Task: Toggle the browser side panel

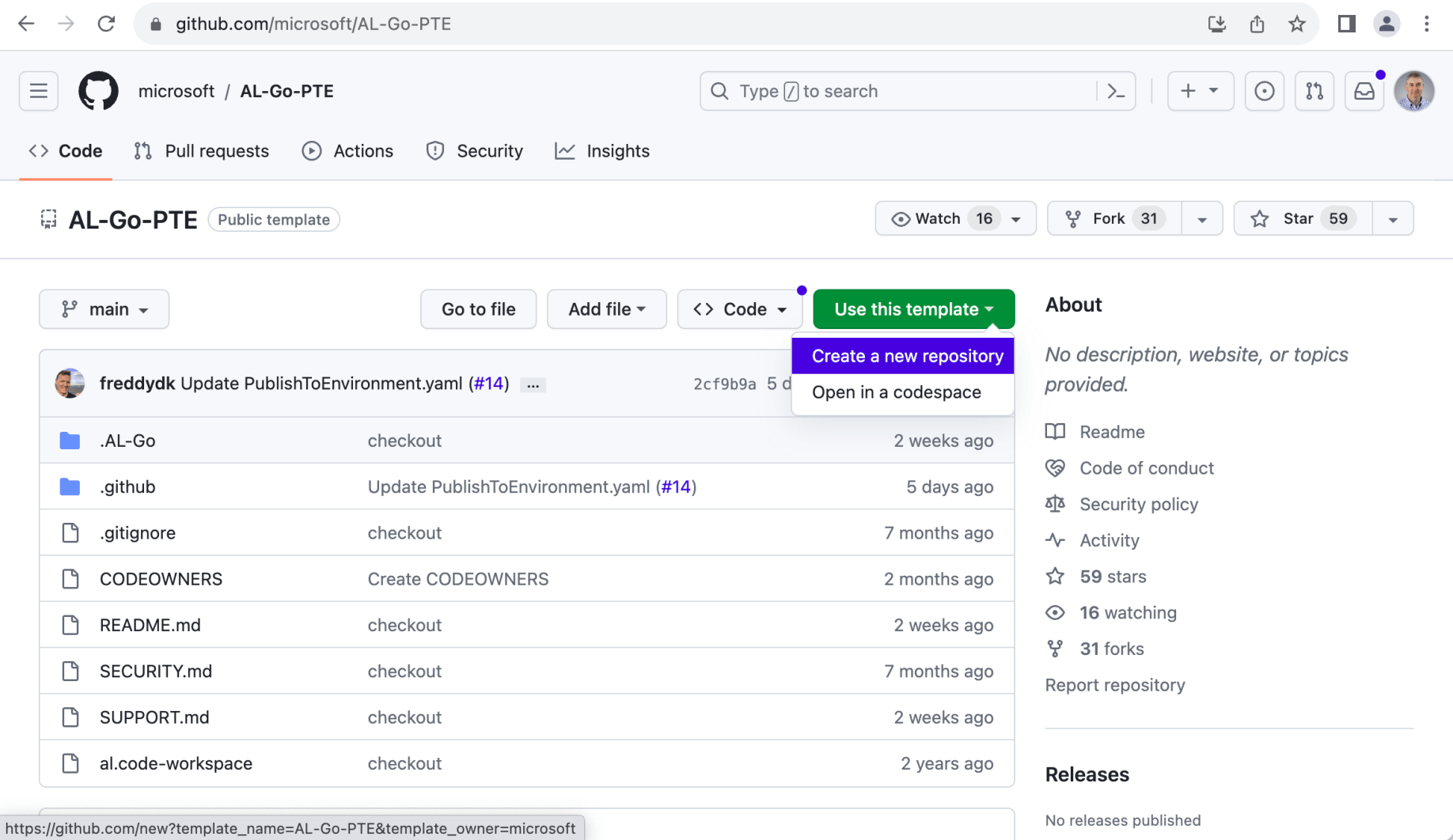Action: click(x=1346, y=24)
